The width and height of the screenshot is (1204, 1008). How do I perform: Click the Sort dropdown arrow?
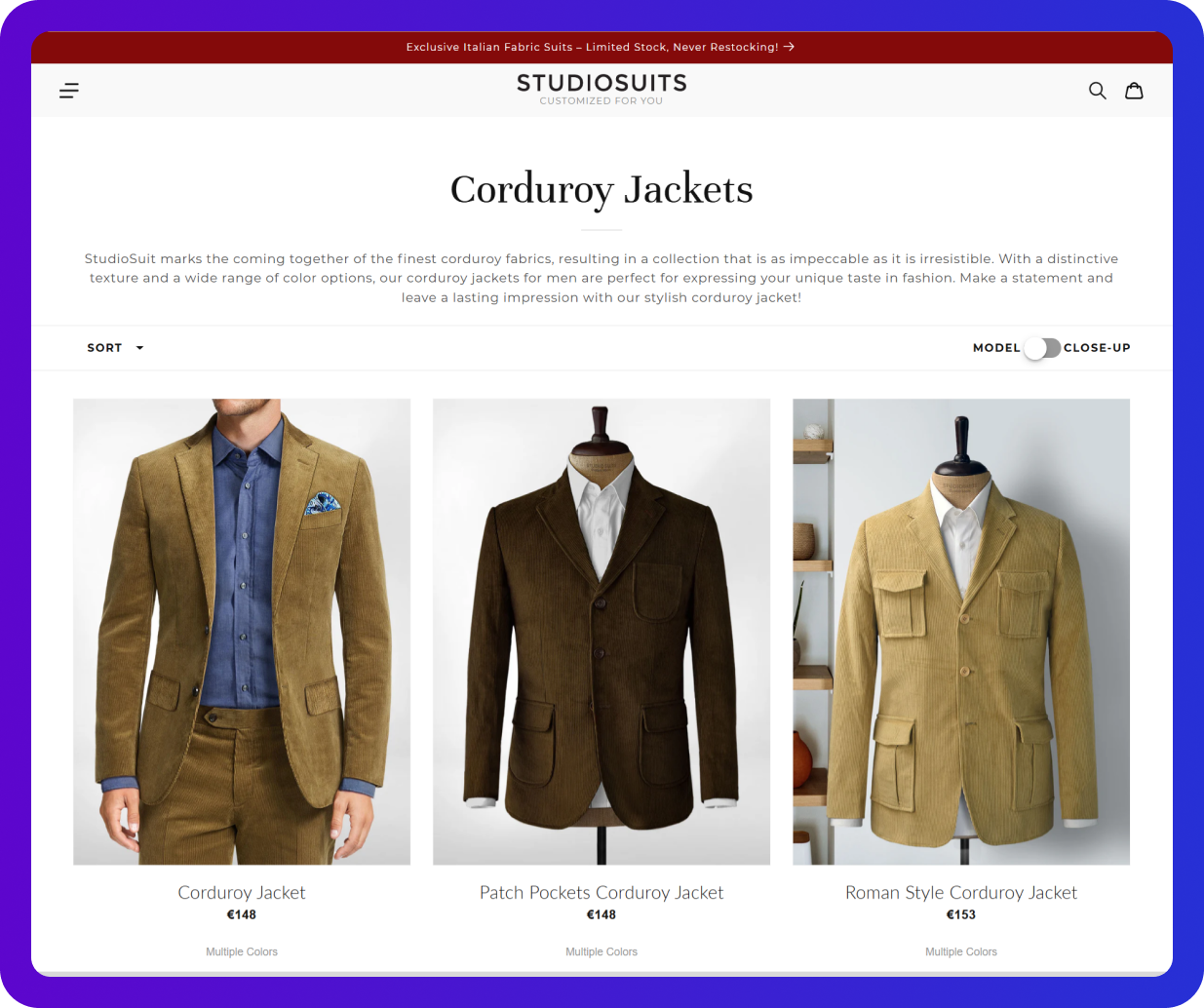pos(139,348)
